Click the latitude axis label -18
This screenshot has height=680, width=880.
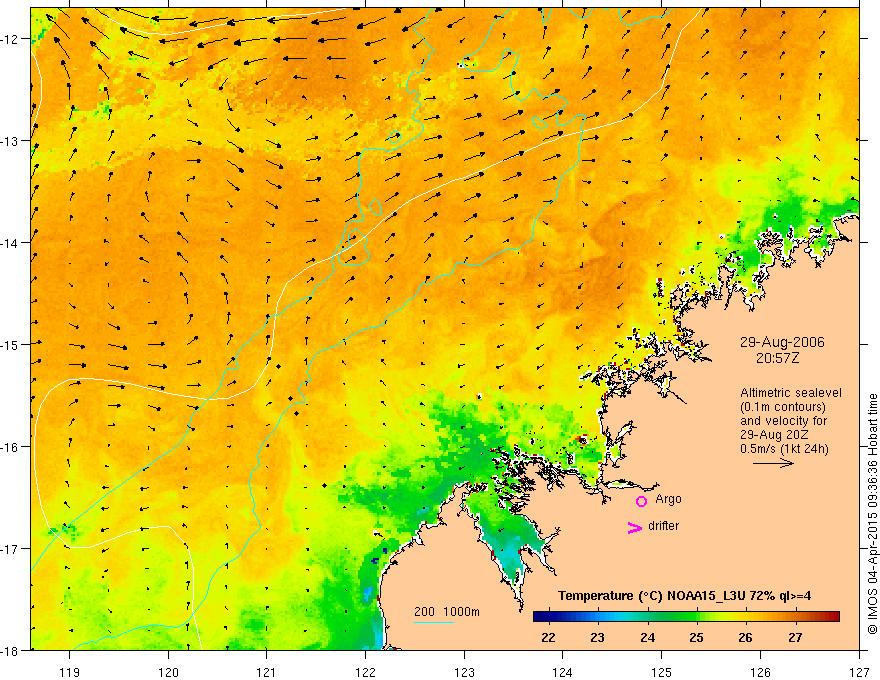[x=10, y=650]
